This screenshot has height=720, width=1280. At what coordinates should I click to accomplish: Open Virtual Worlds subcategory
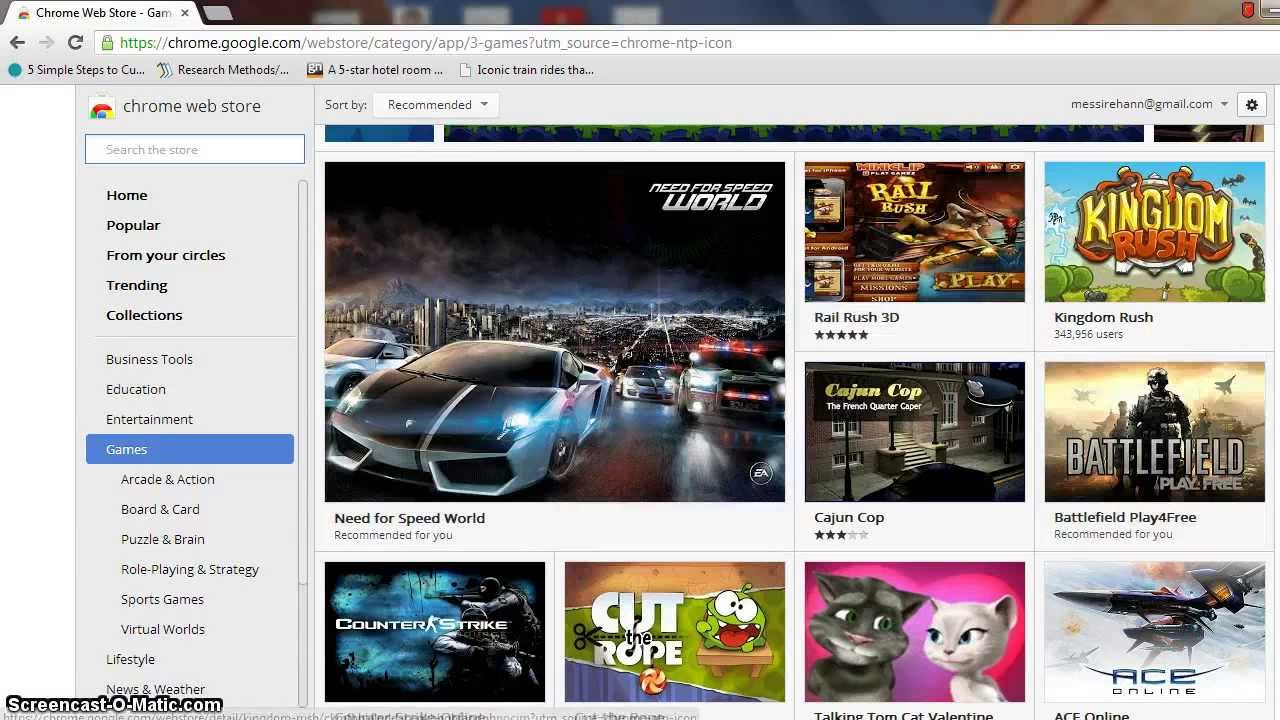163,629
